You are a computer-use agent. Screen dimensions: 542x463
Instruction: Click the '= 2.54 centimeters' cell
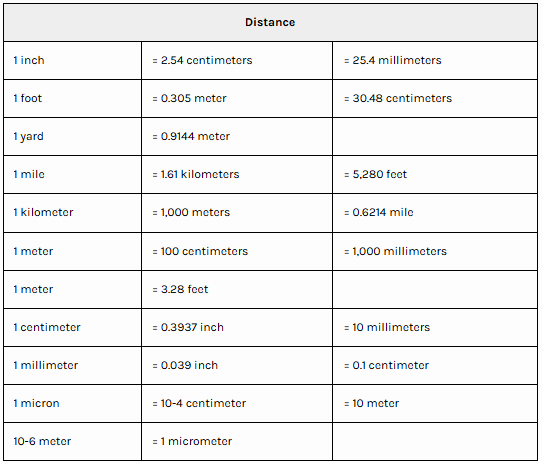(237, 61)
